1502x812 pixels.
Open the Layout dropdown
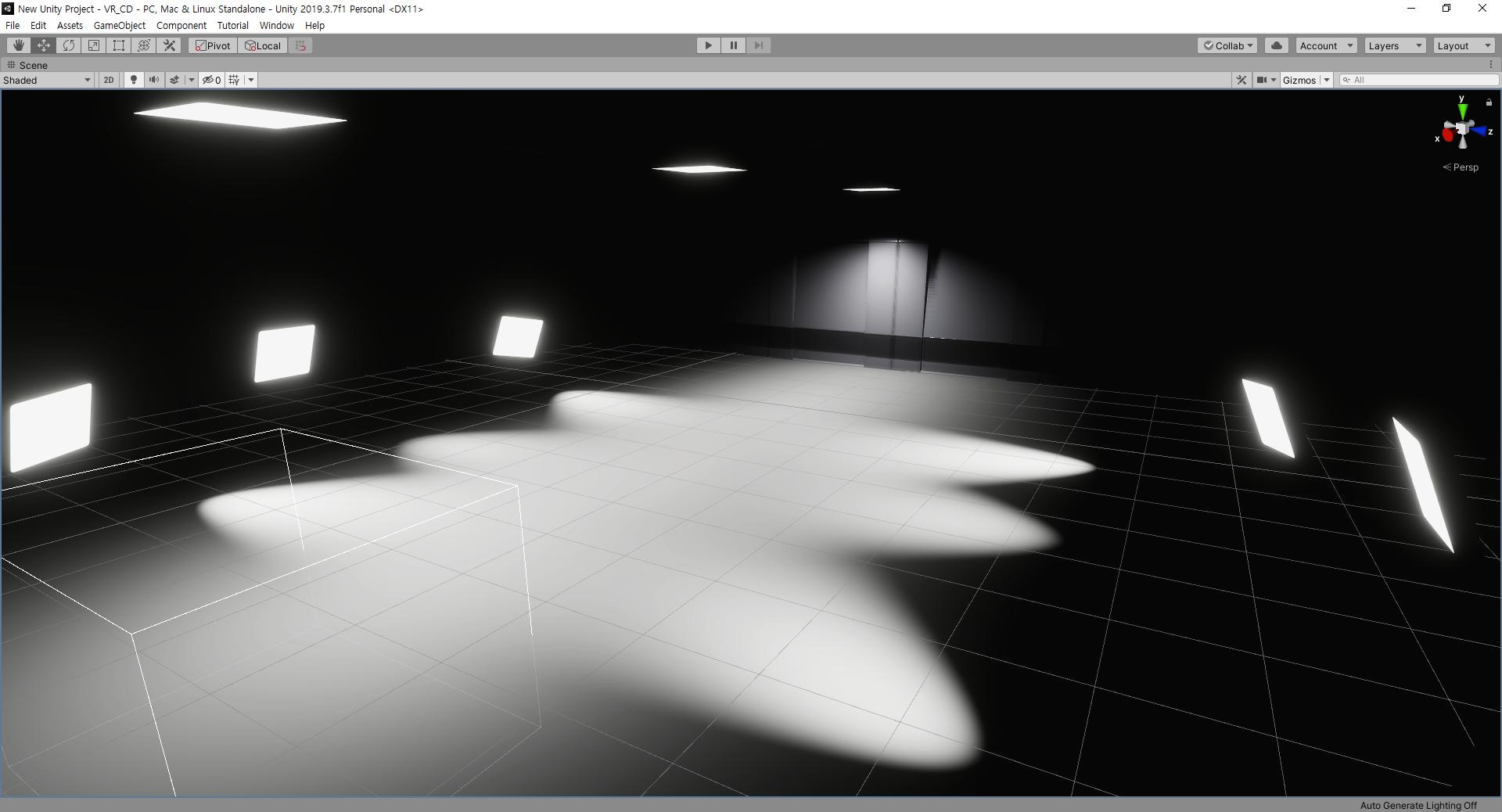coord(1464,45)
